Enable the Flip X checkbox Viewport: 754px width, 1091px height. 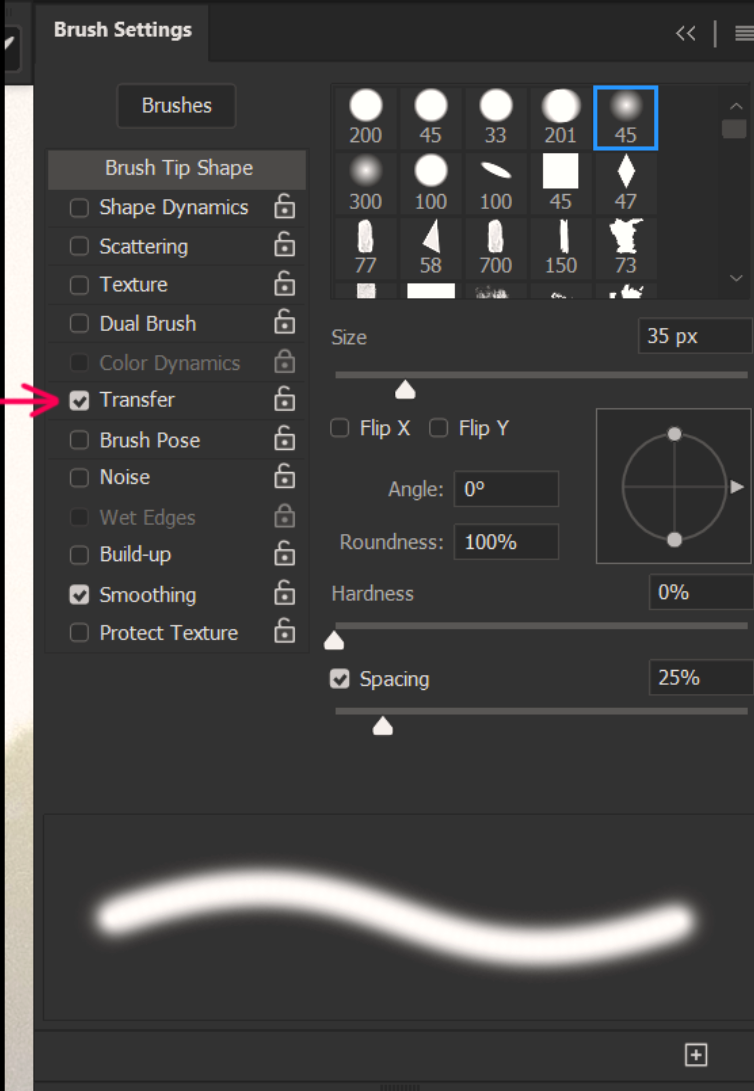tap(340, 429)
